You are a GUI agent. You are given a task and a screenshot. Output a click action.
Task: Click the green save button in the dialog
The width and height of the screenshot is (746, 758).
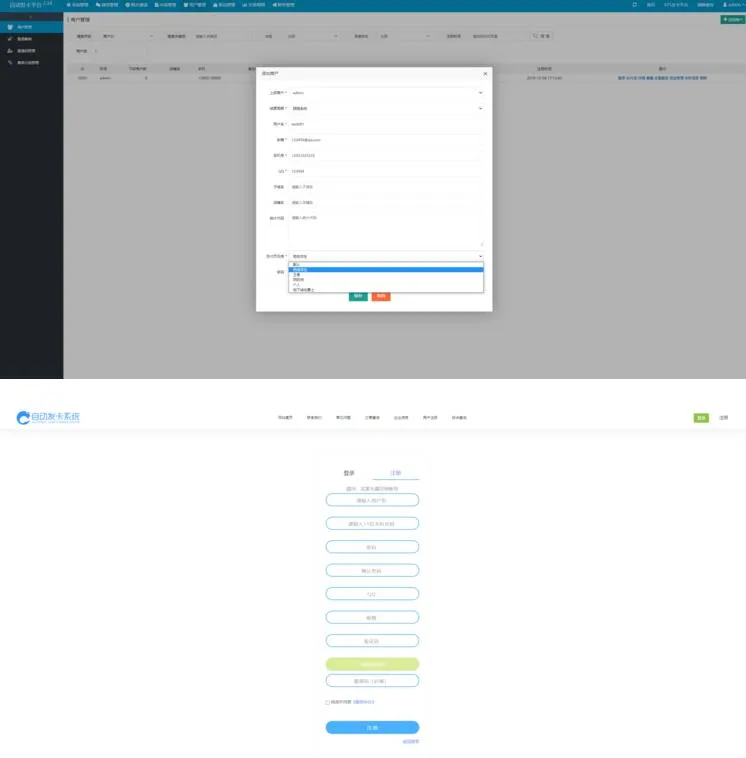[358, 296]
